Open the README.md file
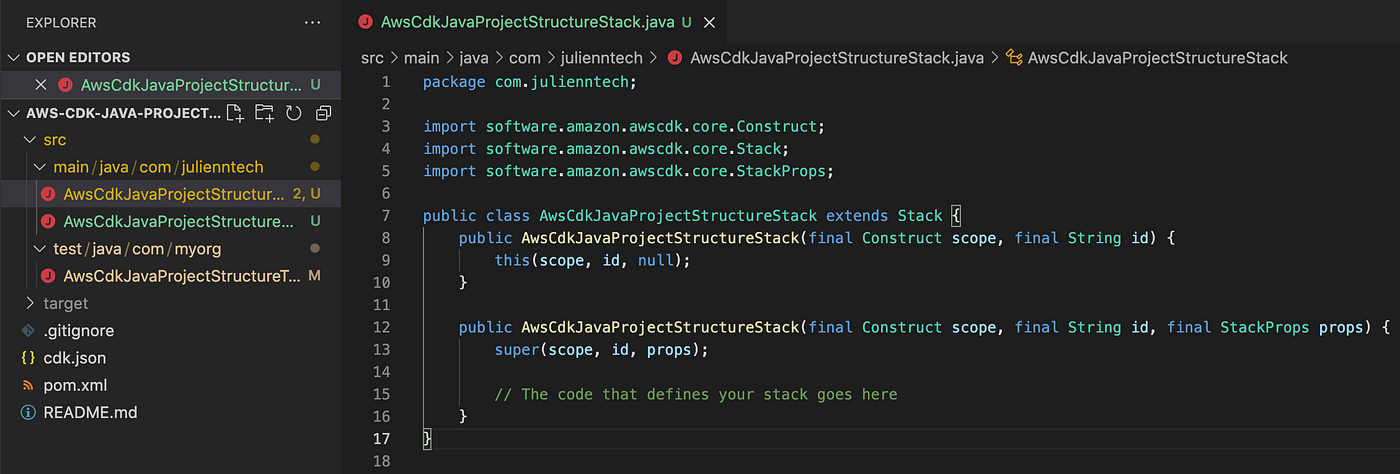This screenshot has height=474, width=1400. click(90, 412)
